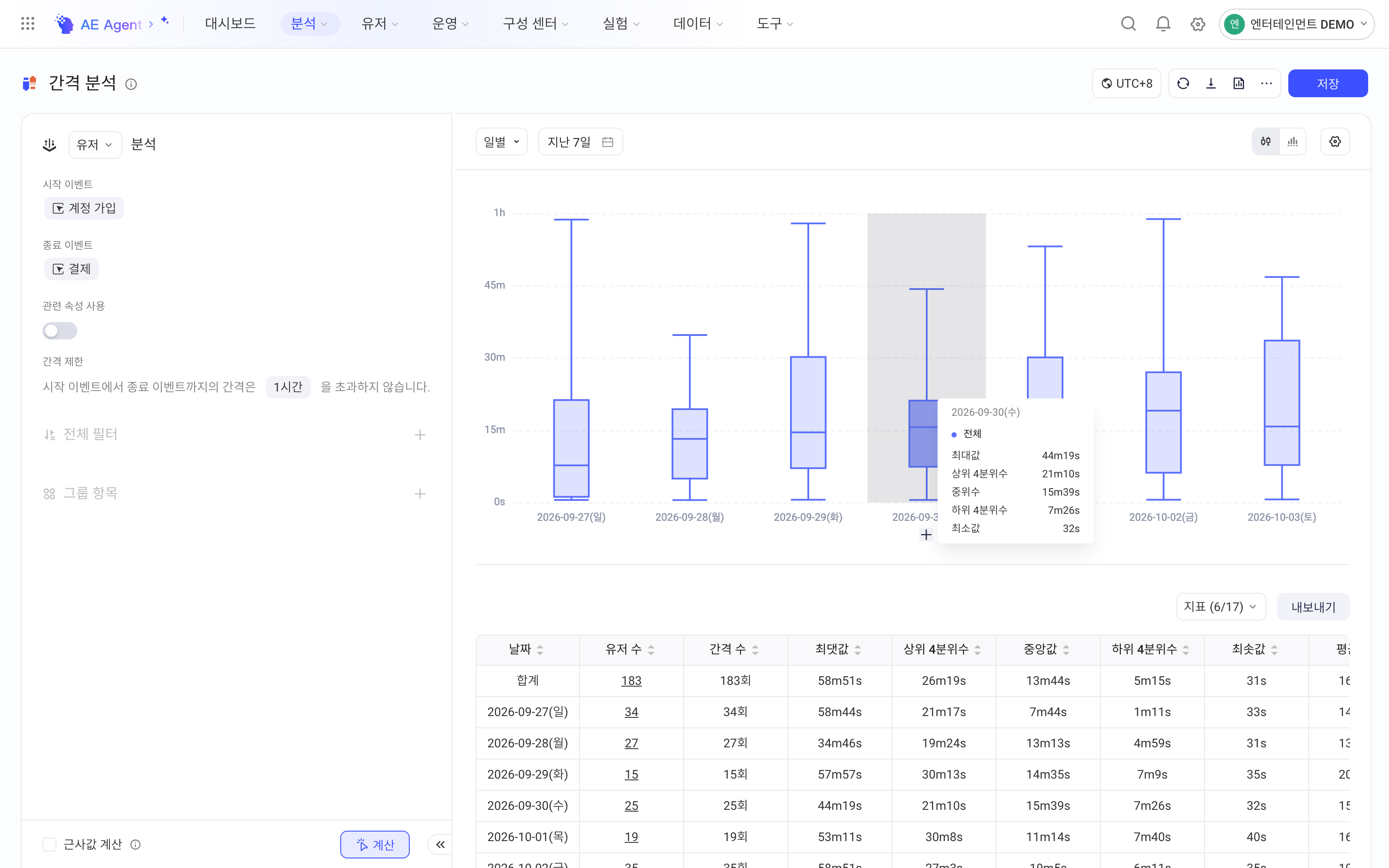Click the 저장 save button
The image size is (1389, 868).
tap(1328, 84)
